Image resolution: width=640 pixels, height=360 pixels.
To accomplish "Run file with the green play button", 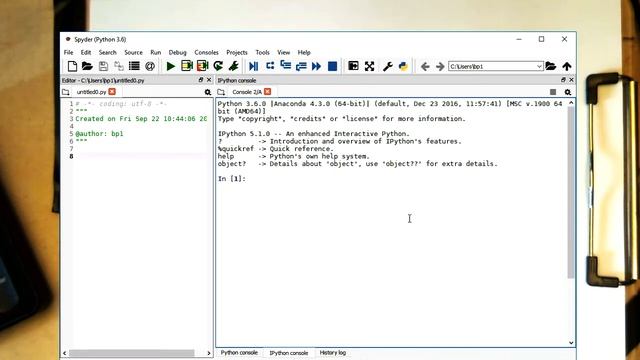I will point(171,66).
